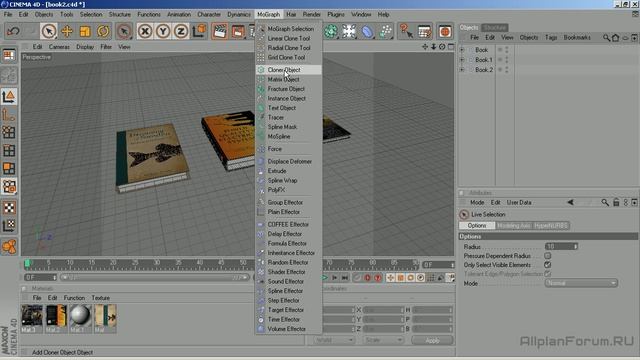The image size is (640, 360).
Task: Click the orange sphere icon in toolbar
Action: click(445, 31)
